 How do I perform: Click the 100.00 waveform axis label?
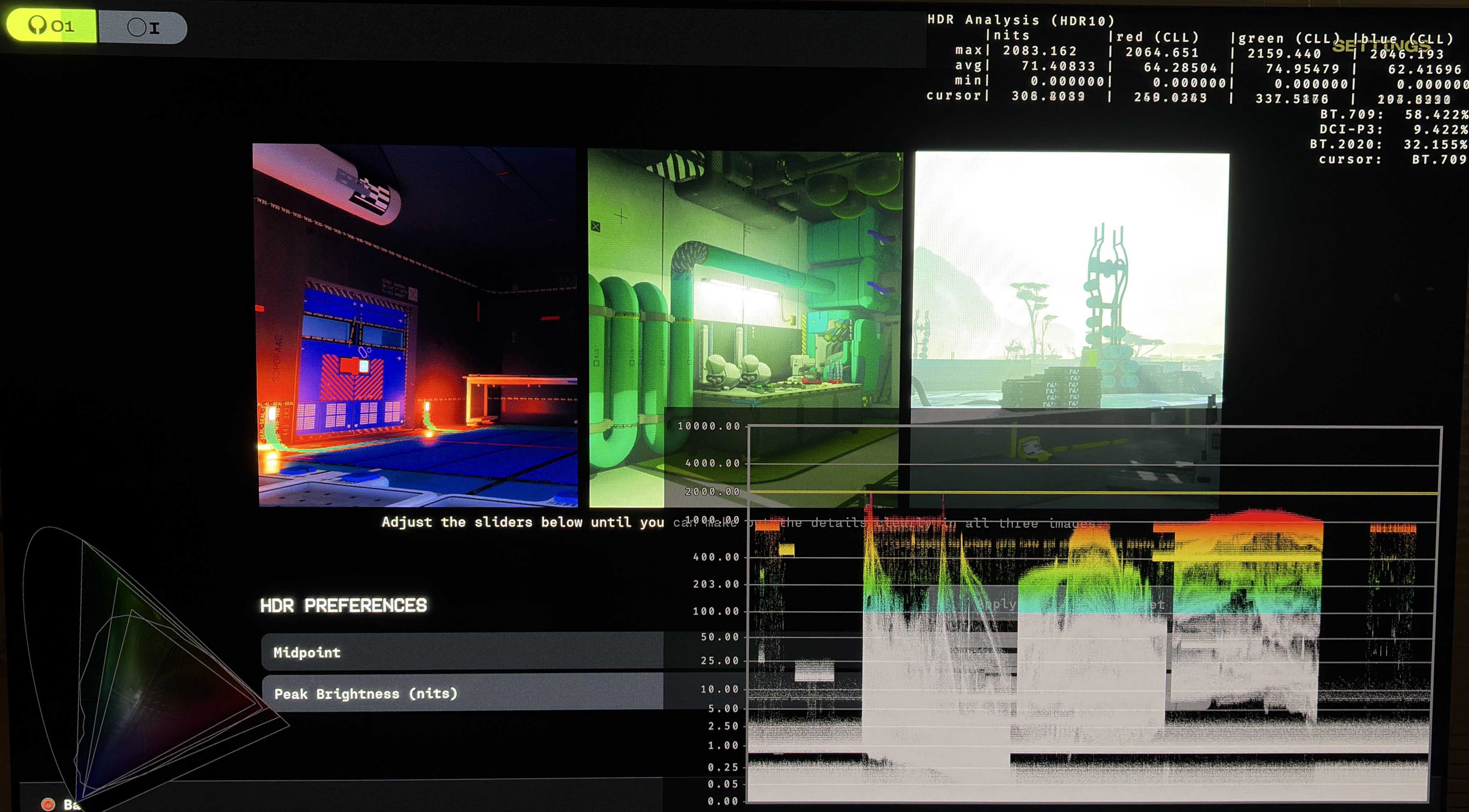tap(716, 611)
